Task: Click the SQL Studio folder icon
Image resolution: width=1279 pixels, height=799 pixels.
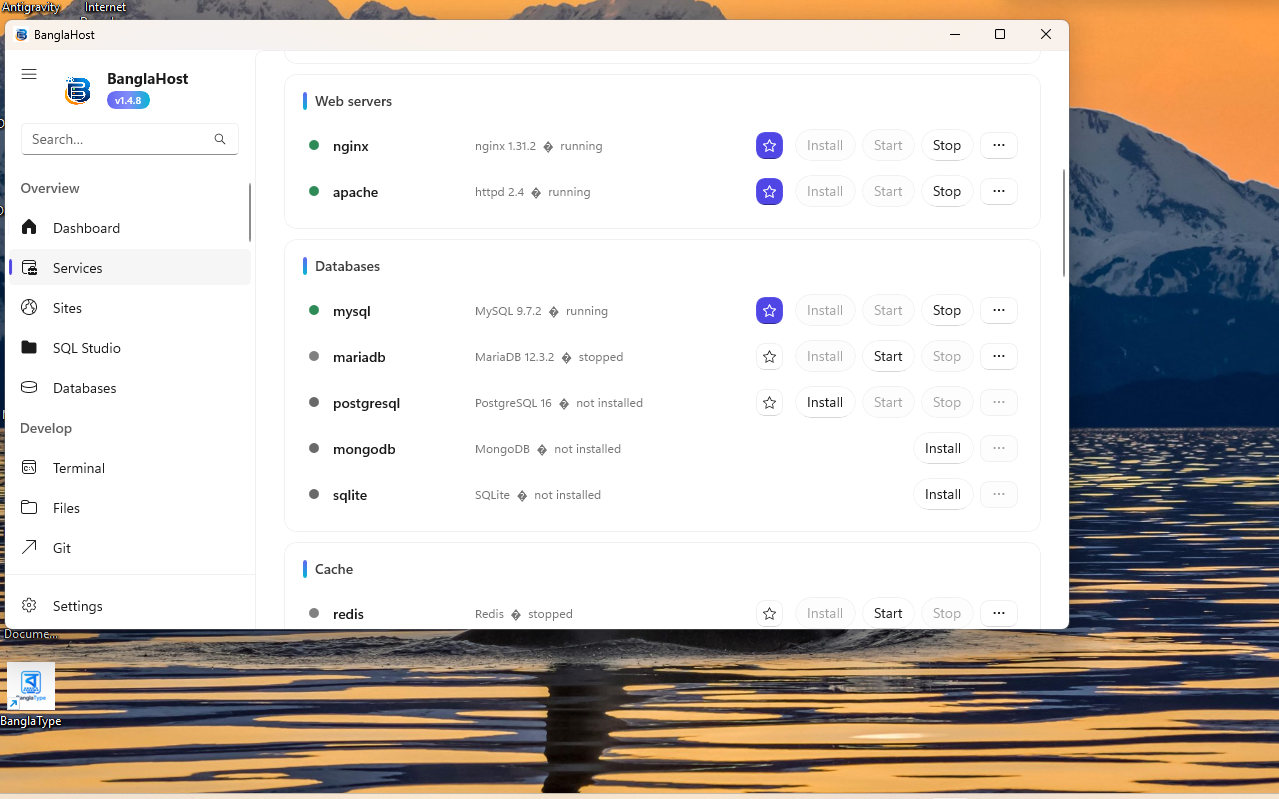Action: coord(29,348)
